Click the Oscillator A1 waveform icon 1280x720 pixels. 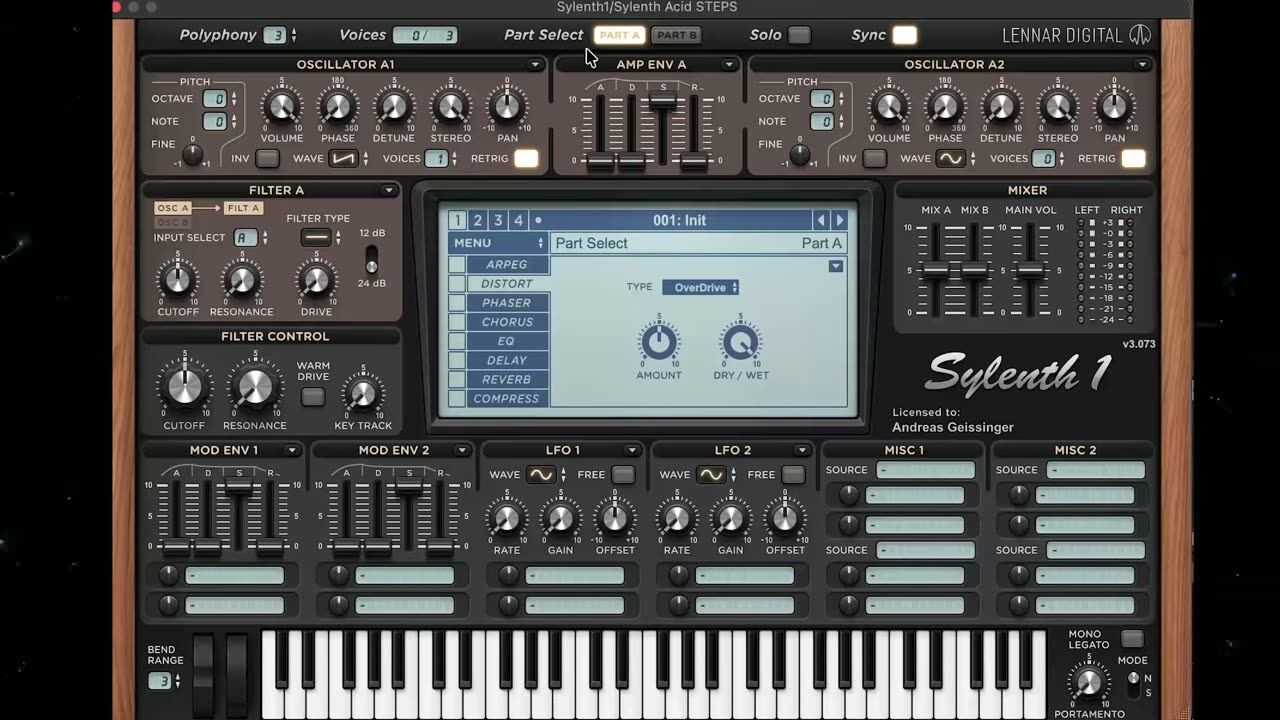(343, 158)
